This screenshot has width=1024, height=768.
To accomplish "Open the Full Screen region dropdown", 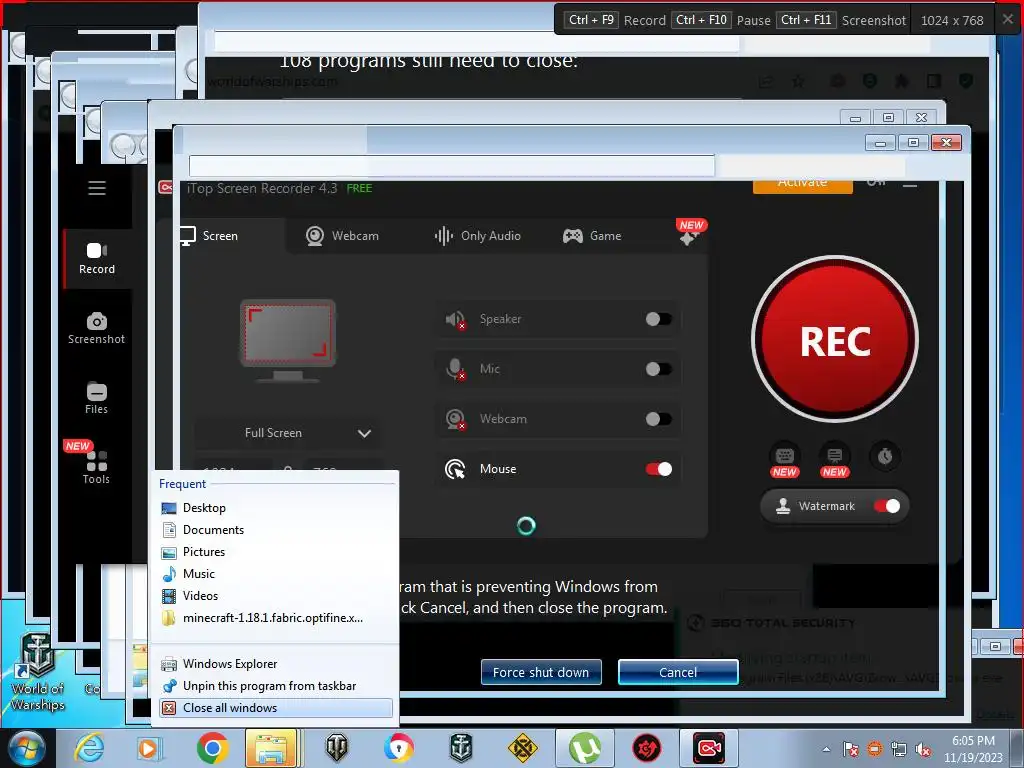I will 288,433.
